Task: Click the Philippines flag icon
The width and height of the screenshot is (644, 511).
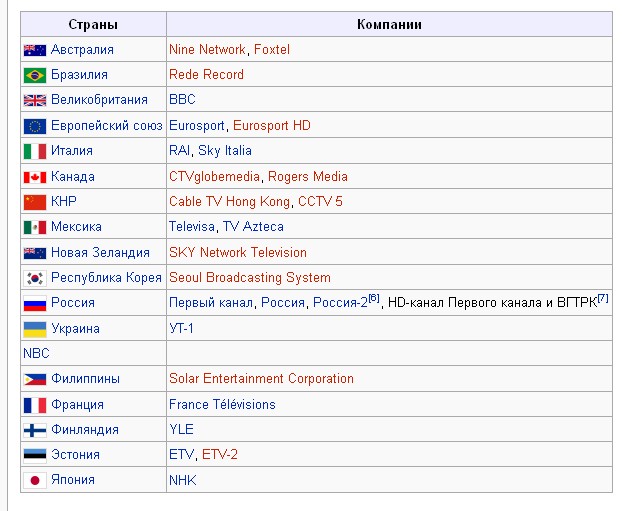Action: [35, 379]
